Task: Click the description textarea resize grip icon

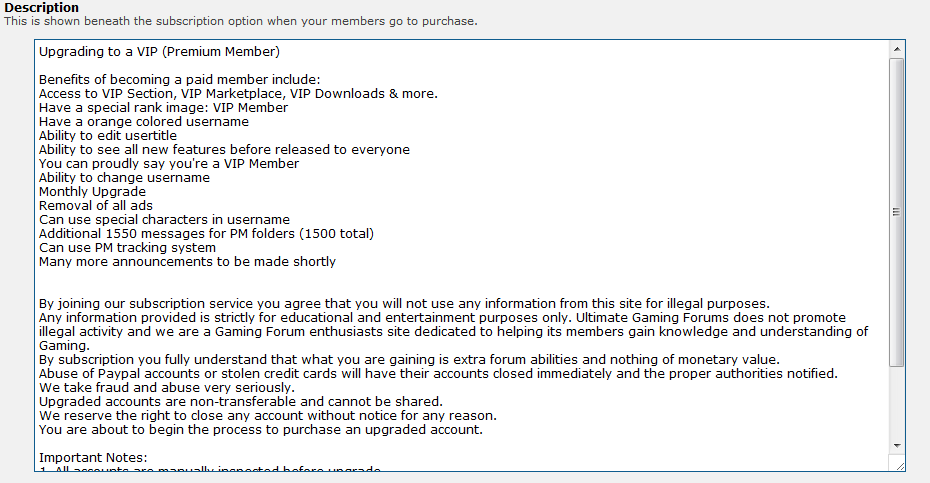Action: pos(899,465)
